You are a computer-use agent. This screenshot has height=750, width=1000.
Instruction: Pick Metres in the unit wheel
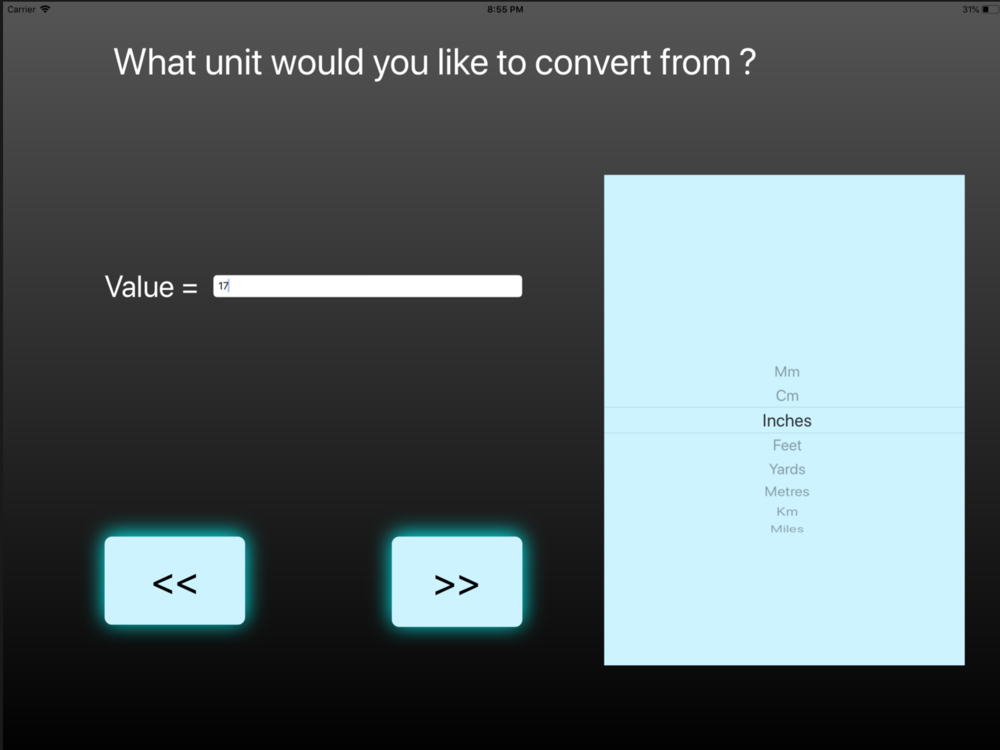click(786, 491)
